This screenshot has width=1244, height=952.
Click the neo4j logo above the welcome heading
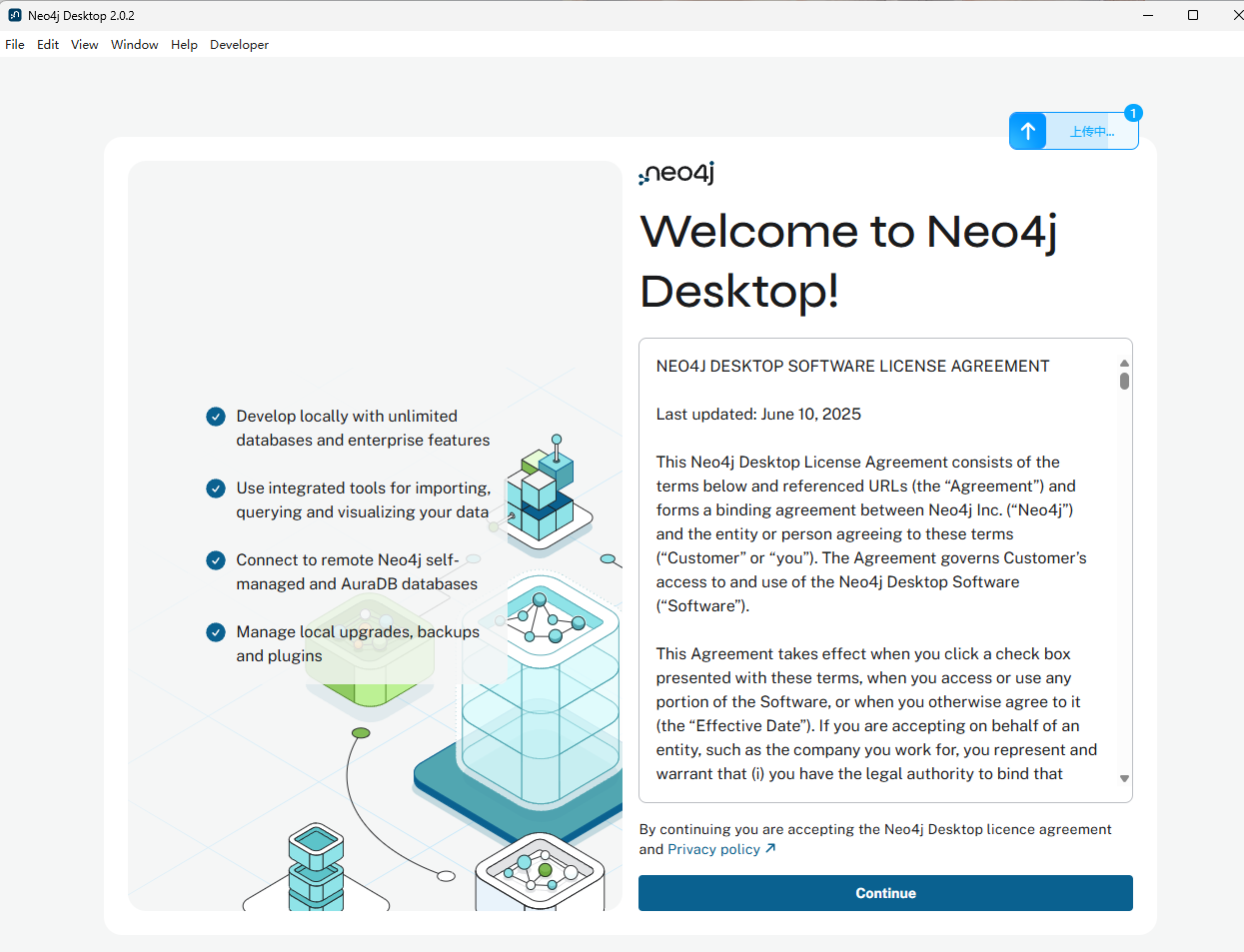pos(676,174)
